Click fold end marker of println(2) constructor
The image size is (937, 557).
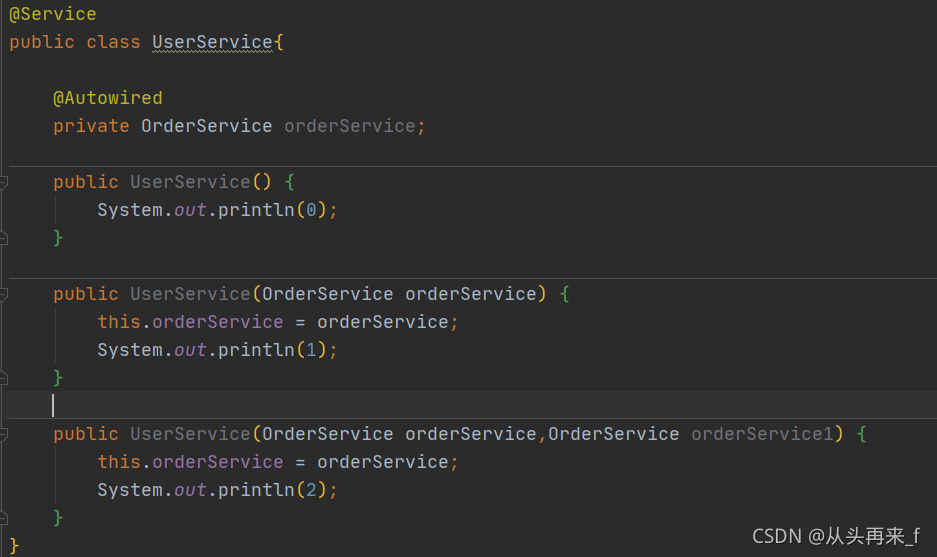(4, 518)
